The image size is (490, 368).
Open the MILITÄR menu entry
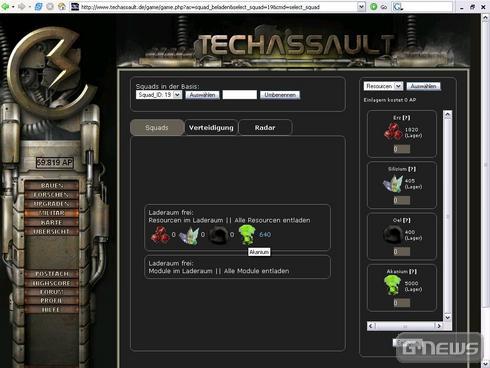(52, 213)
